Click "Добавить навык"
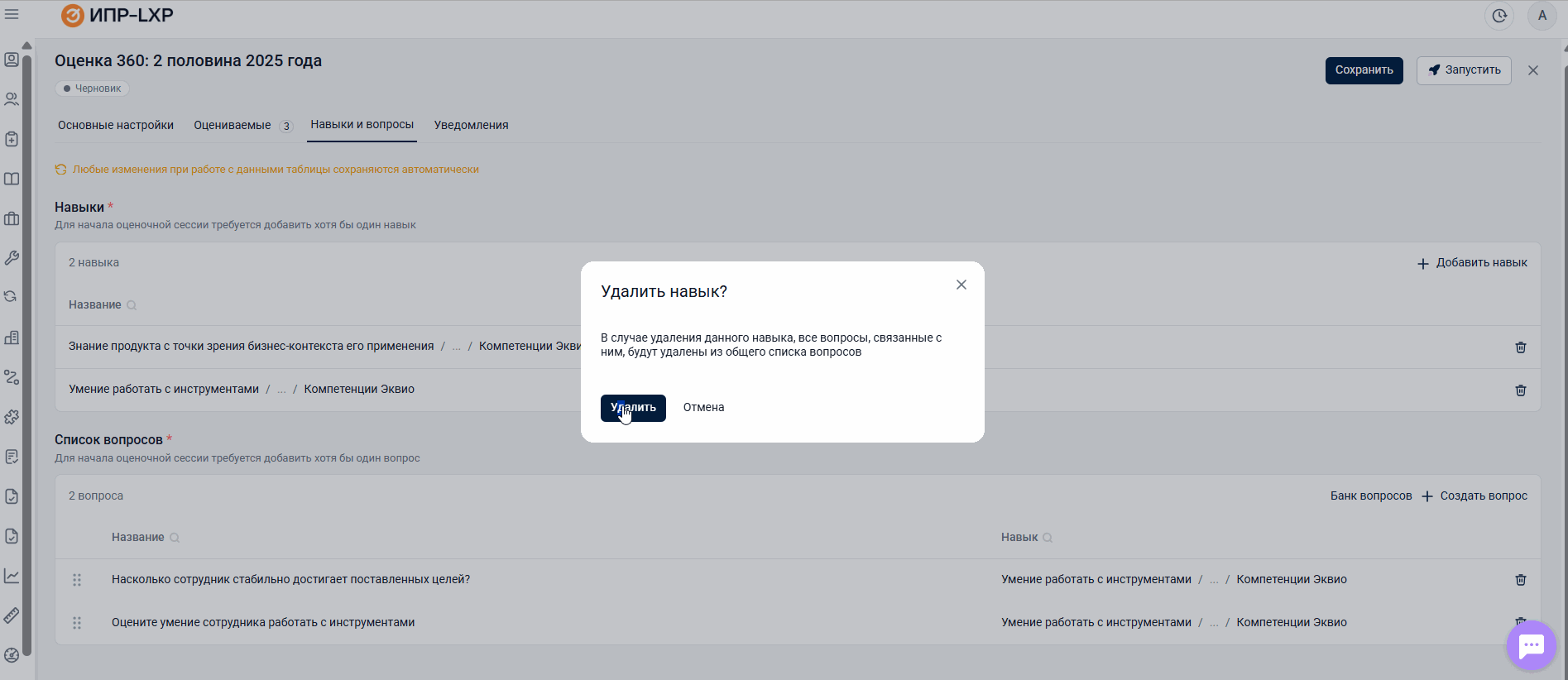1568x680 pixels. [x=1472, y=263]
